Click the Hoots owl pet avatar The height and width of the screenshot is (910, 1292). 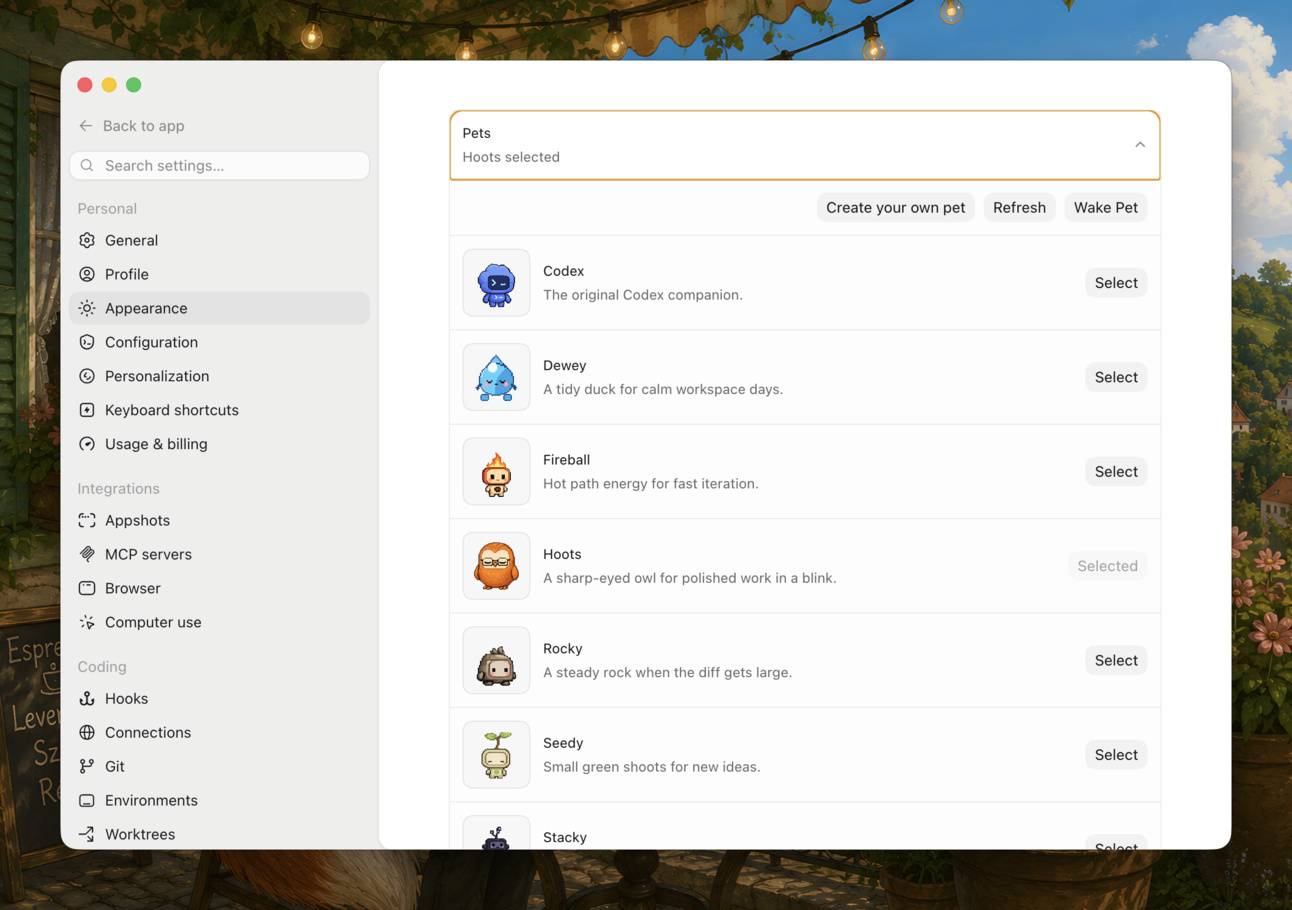[x=496, y=566]
